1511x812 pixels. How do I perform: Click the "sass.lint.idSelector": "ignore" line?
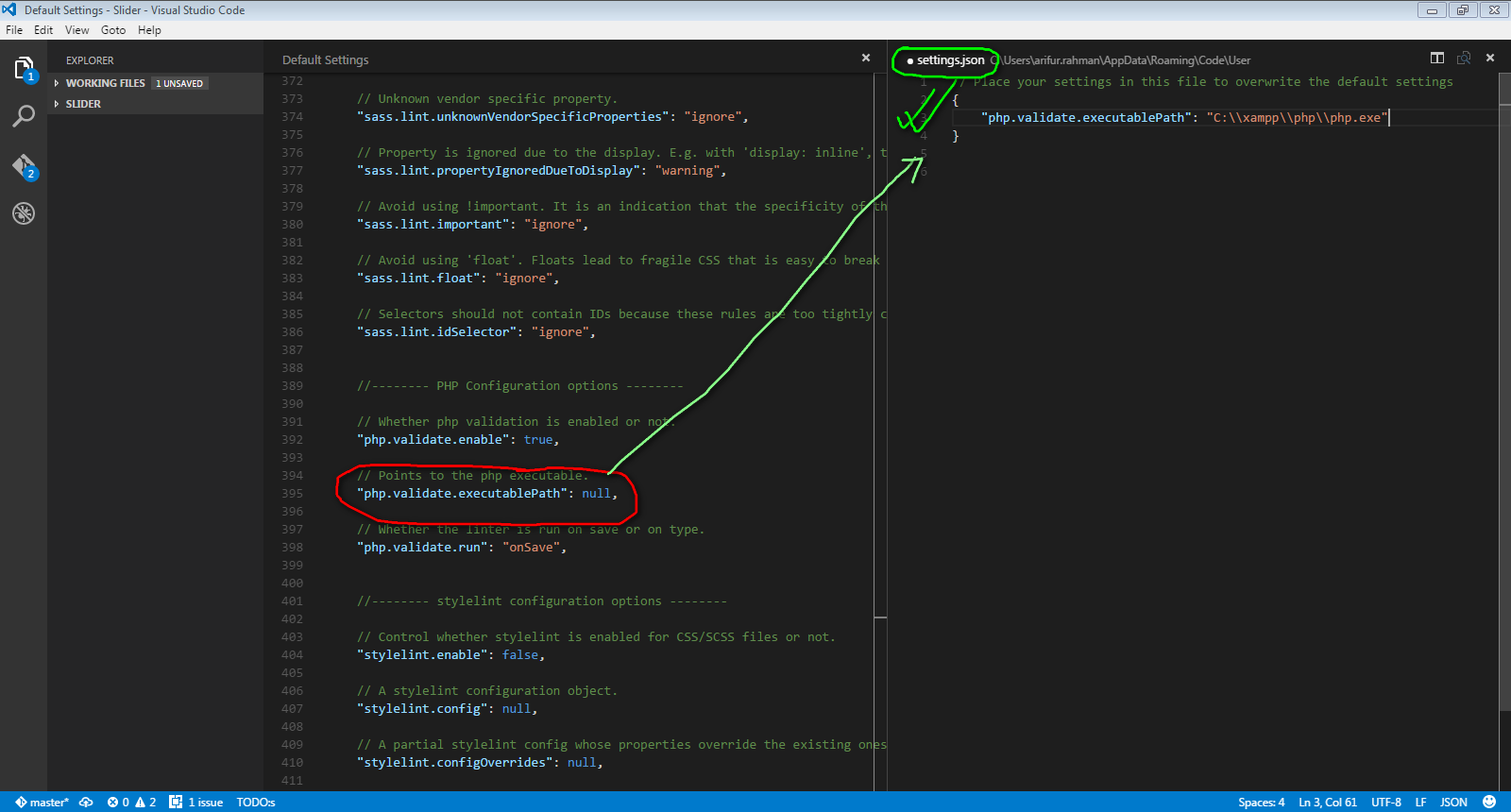coord(476,332)
